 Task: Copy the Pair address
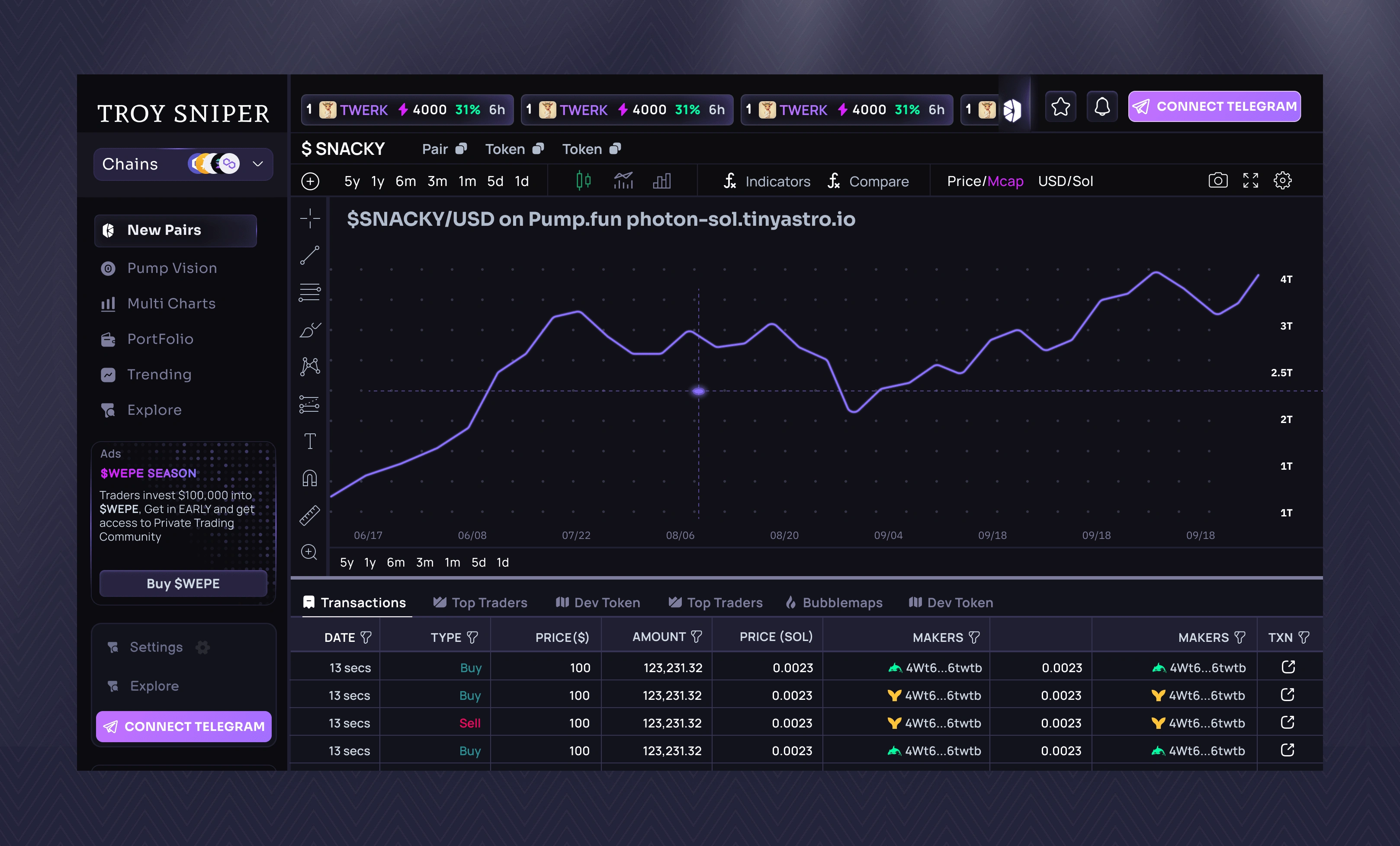(x=461, y=149)
